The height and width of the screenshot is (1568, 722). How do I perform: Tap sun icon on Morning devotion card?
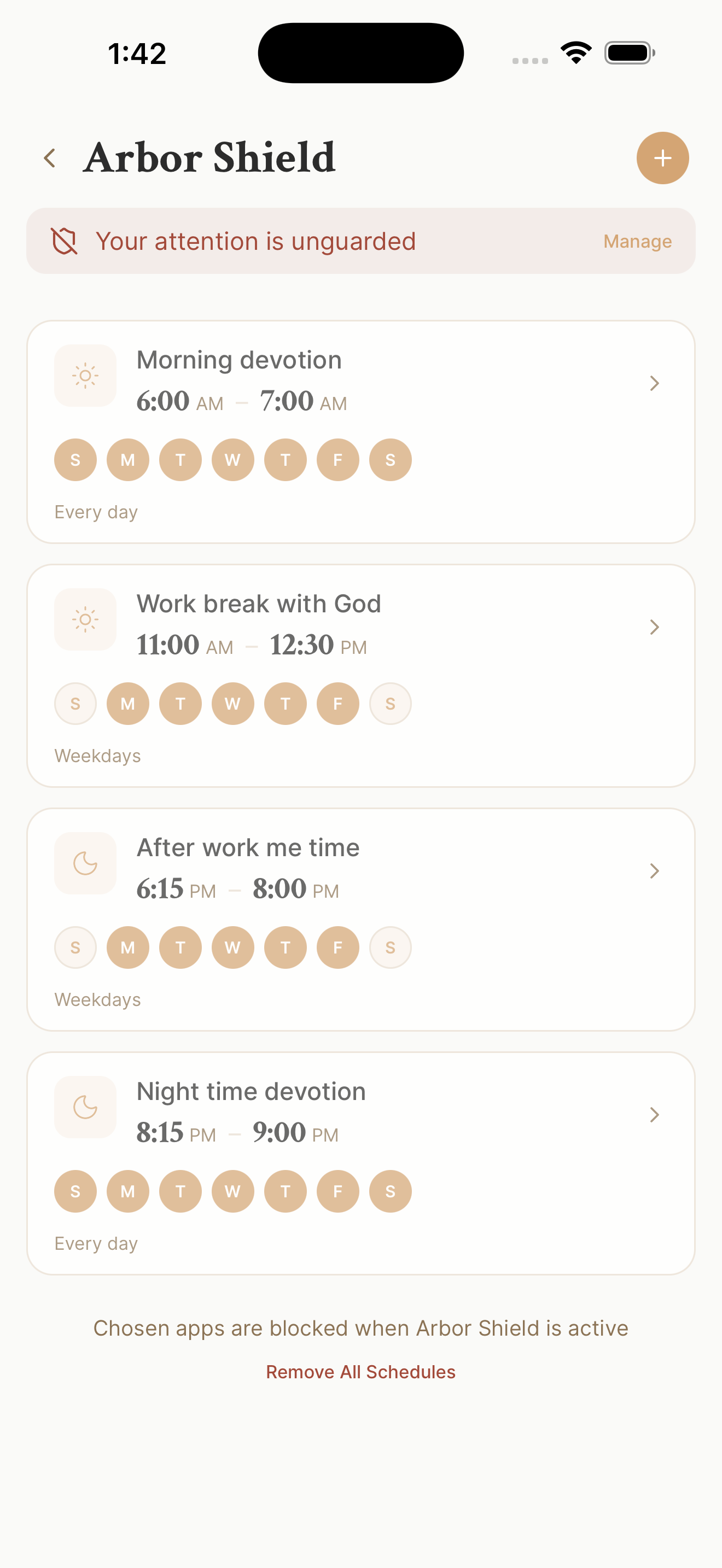[x=85, y=376]
